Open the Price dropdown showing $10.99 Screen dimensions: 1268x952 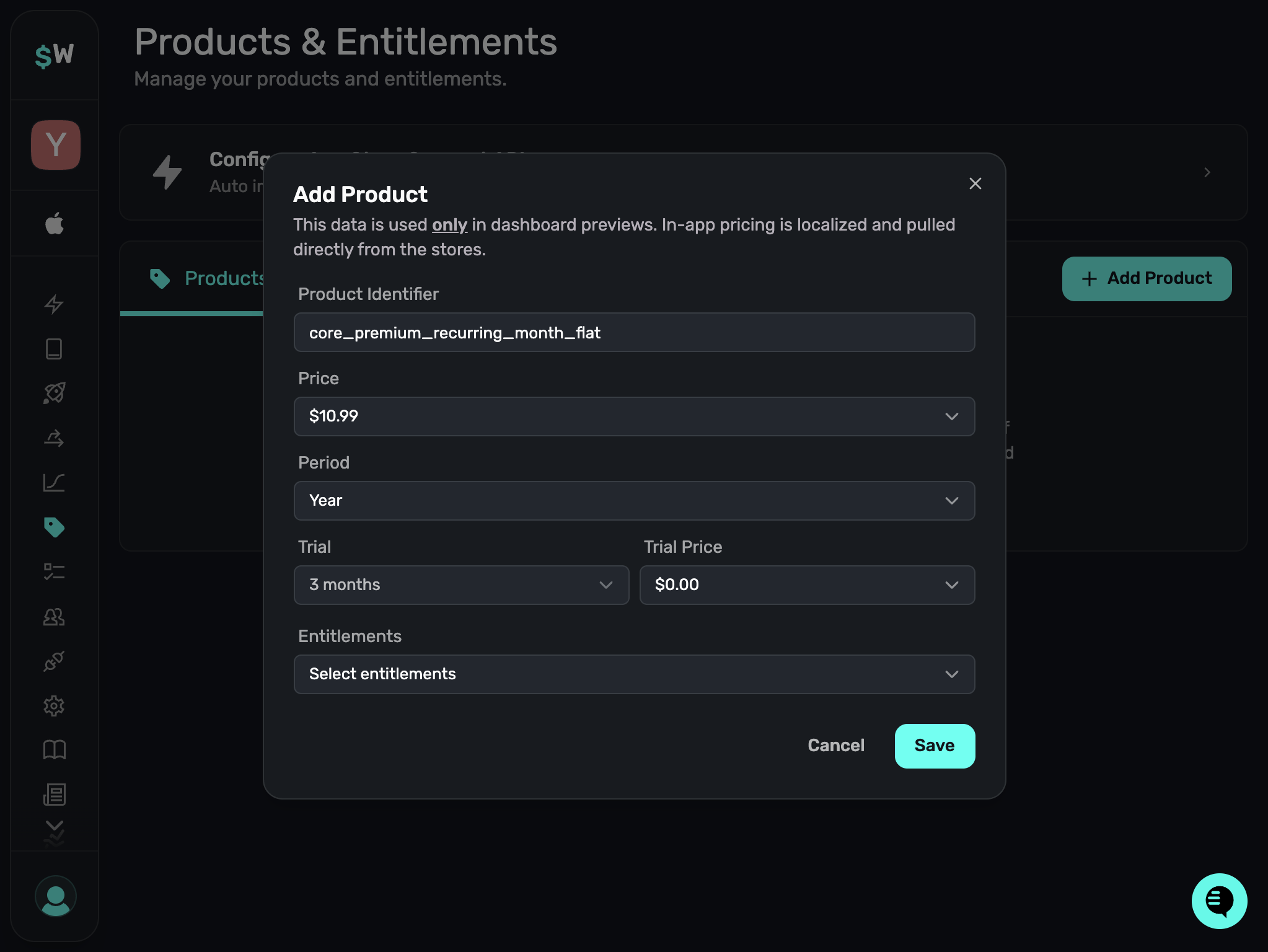(x=634, y=416)
